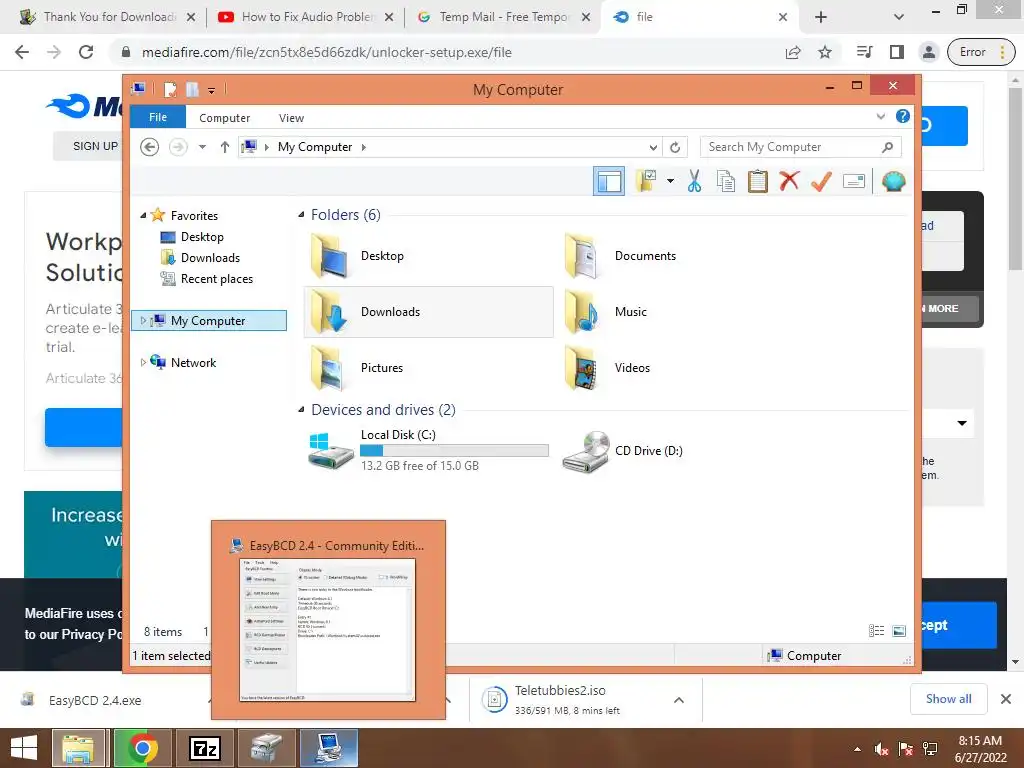The width and height of the screenshot is (1024, 768).
Task: Click the EasyBCD 2.4 preview thumbnail
Action: 328,630
